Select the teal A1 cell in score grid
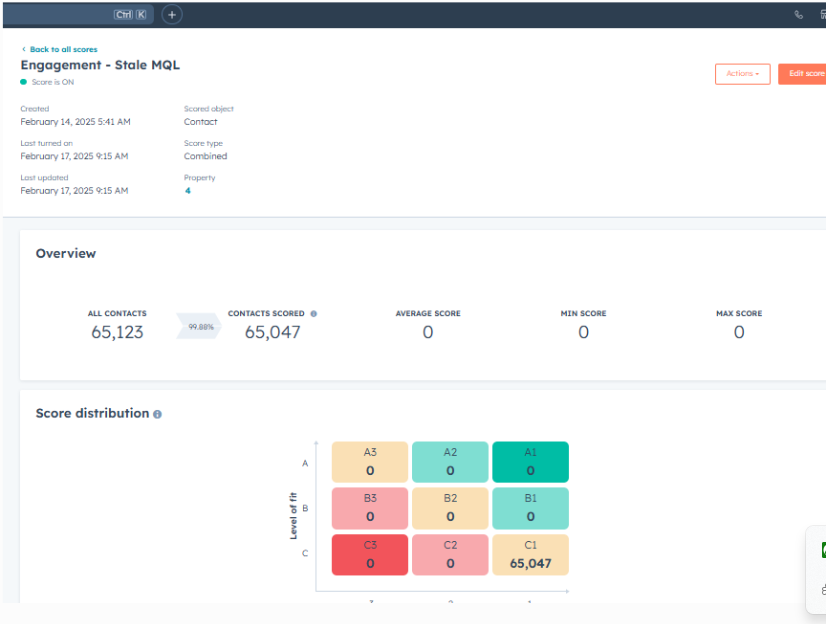The image size is (826, 624). click(x=530, y=461)
